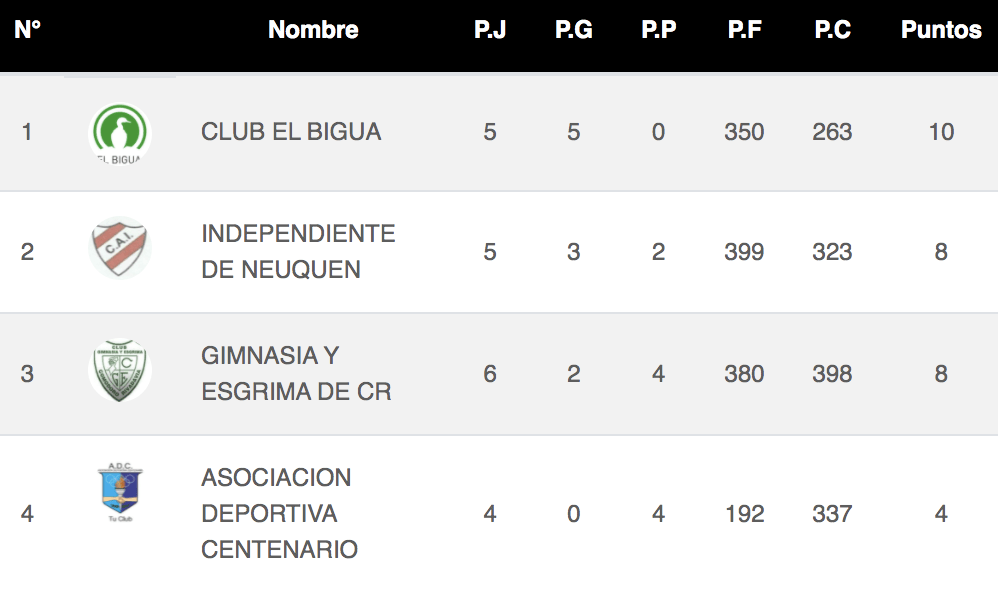Screen dimensions: 998x608
Task: Select the P.P column header
Action: [658, 30]
